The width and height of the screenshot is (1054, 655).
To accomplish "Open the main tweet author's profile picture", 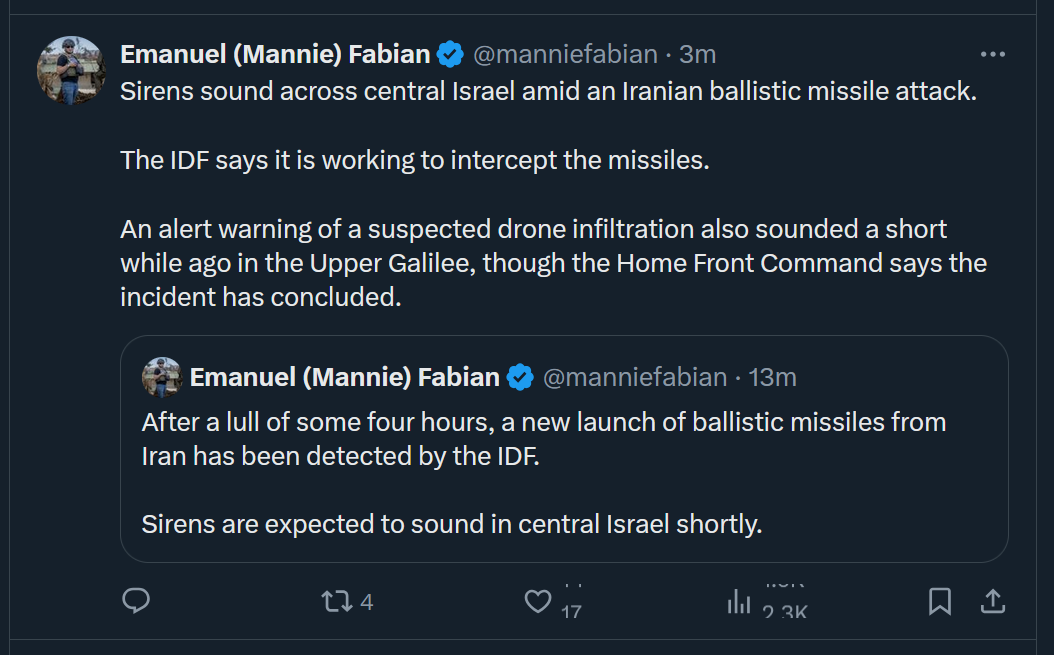I will click(71, 70).
